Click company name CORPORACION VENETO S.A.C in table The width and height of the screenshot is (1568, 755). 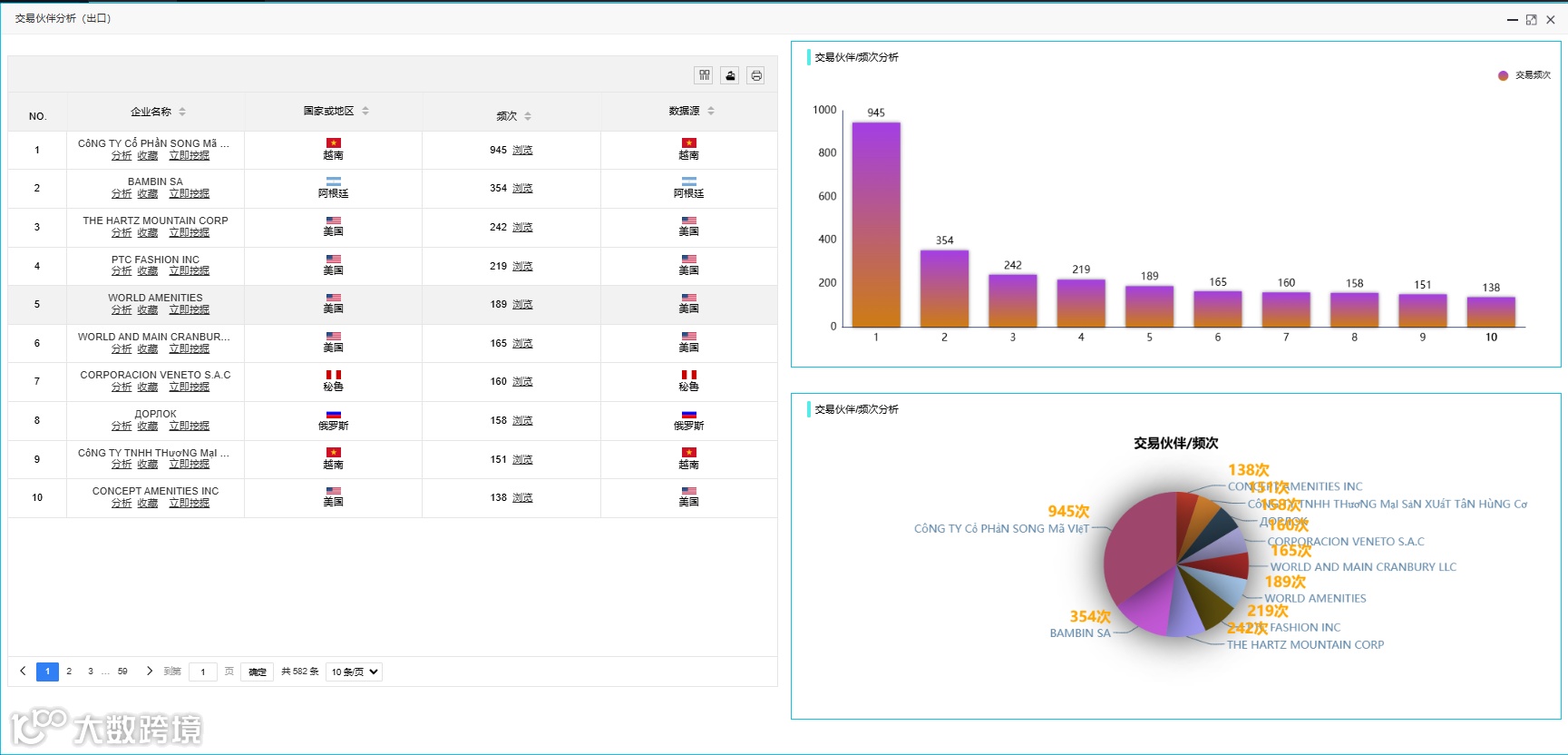point(155,375)
